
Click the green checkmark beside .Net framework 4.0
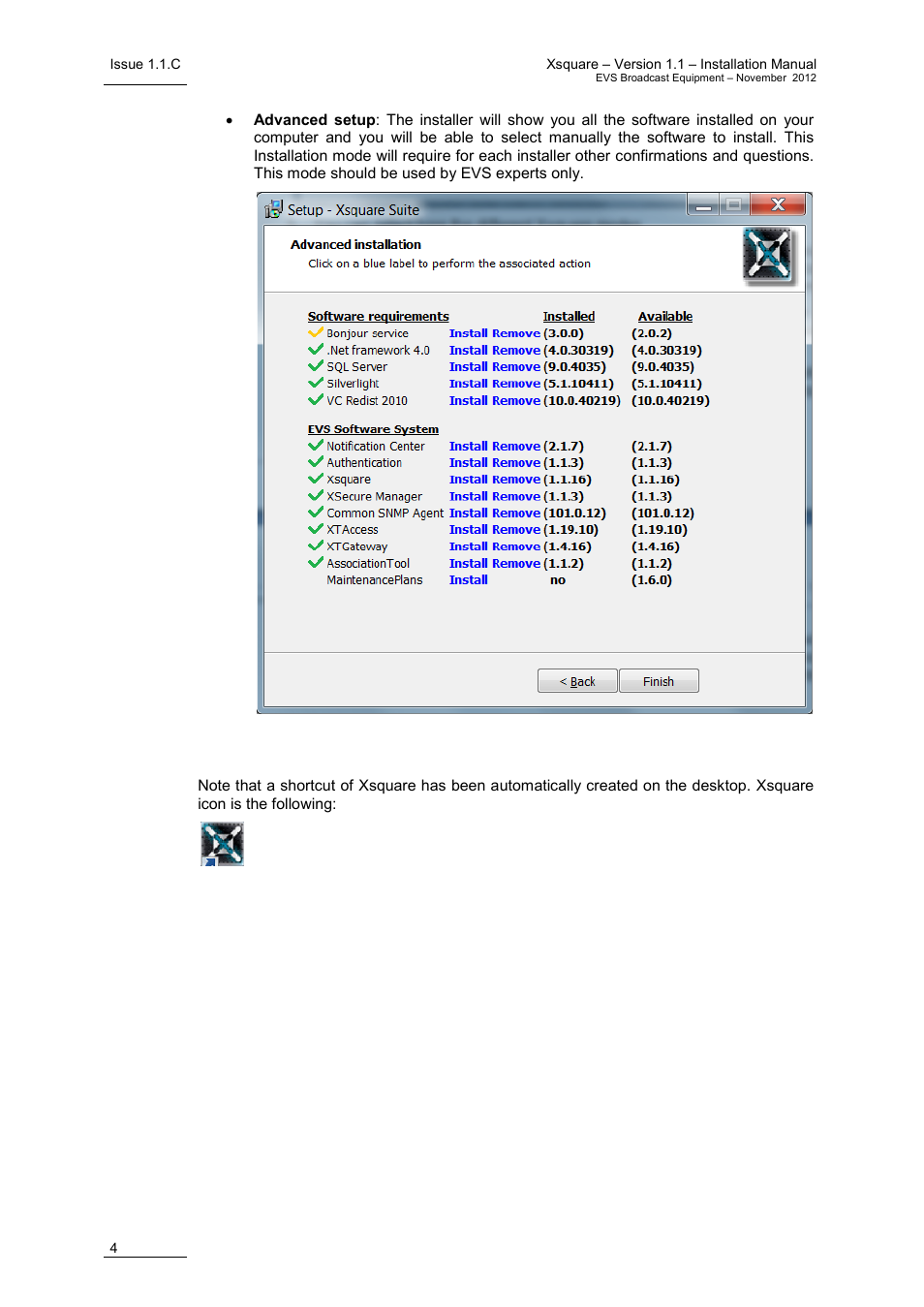coord(316,350)
